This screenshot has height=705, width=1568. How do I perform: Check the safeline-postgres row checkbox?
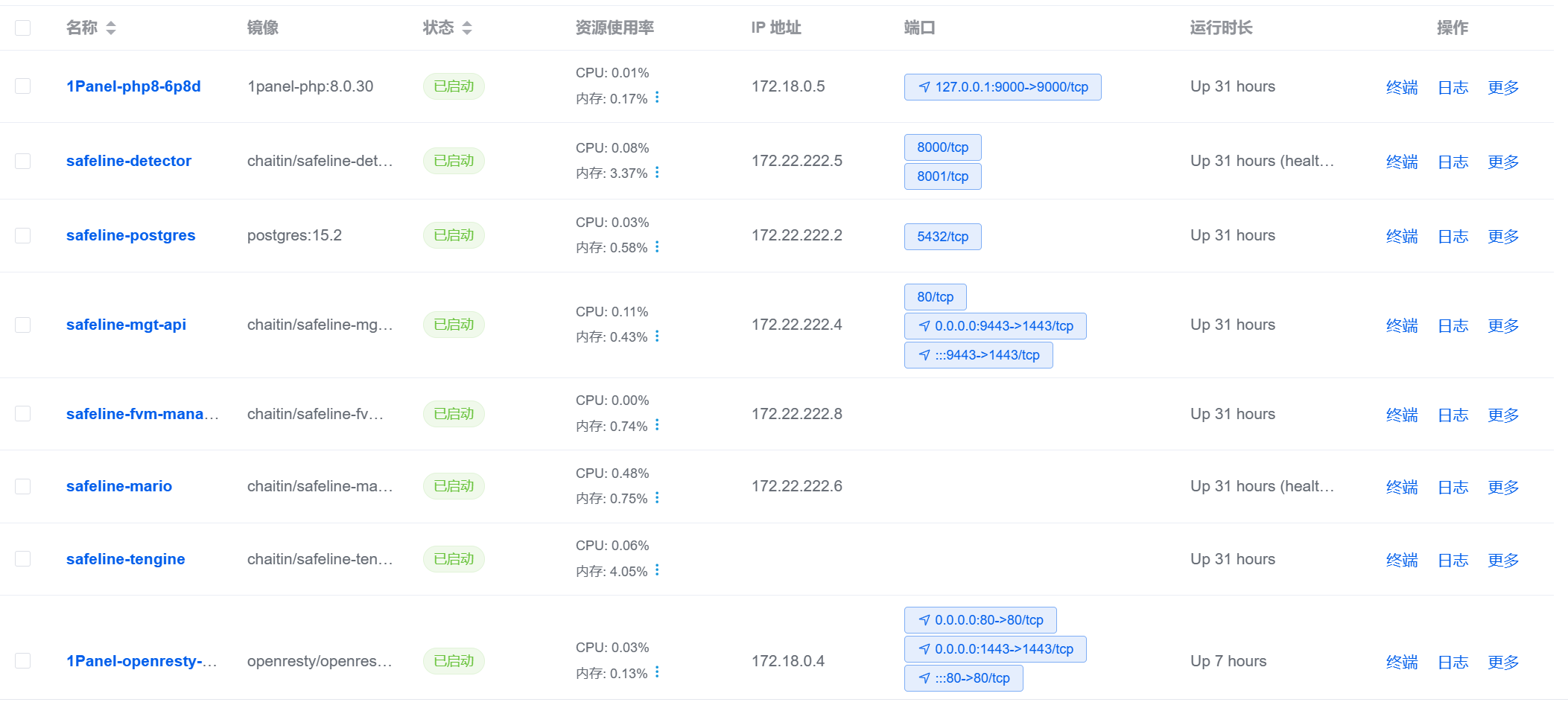(x=23, y=235)
